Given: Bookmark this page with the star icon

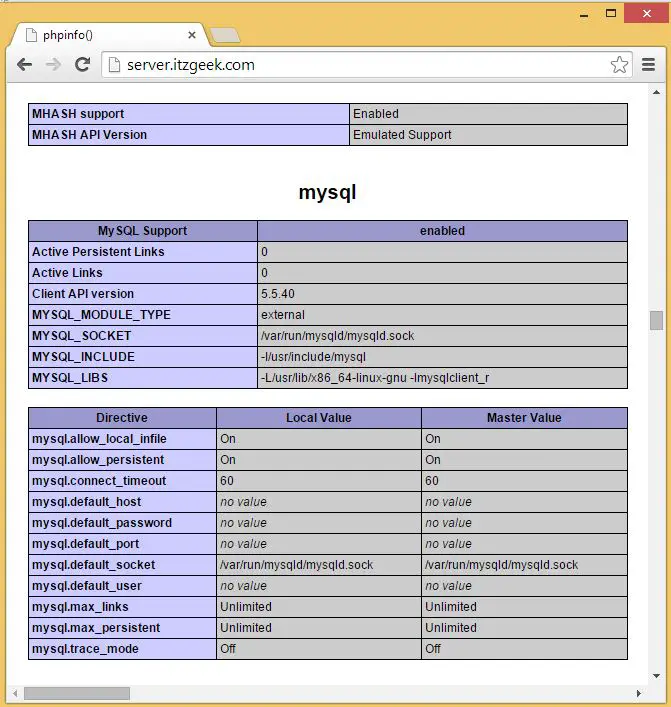Looking at the screenshot, I should [619, 64].
